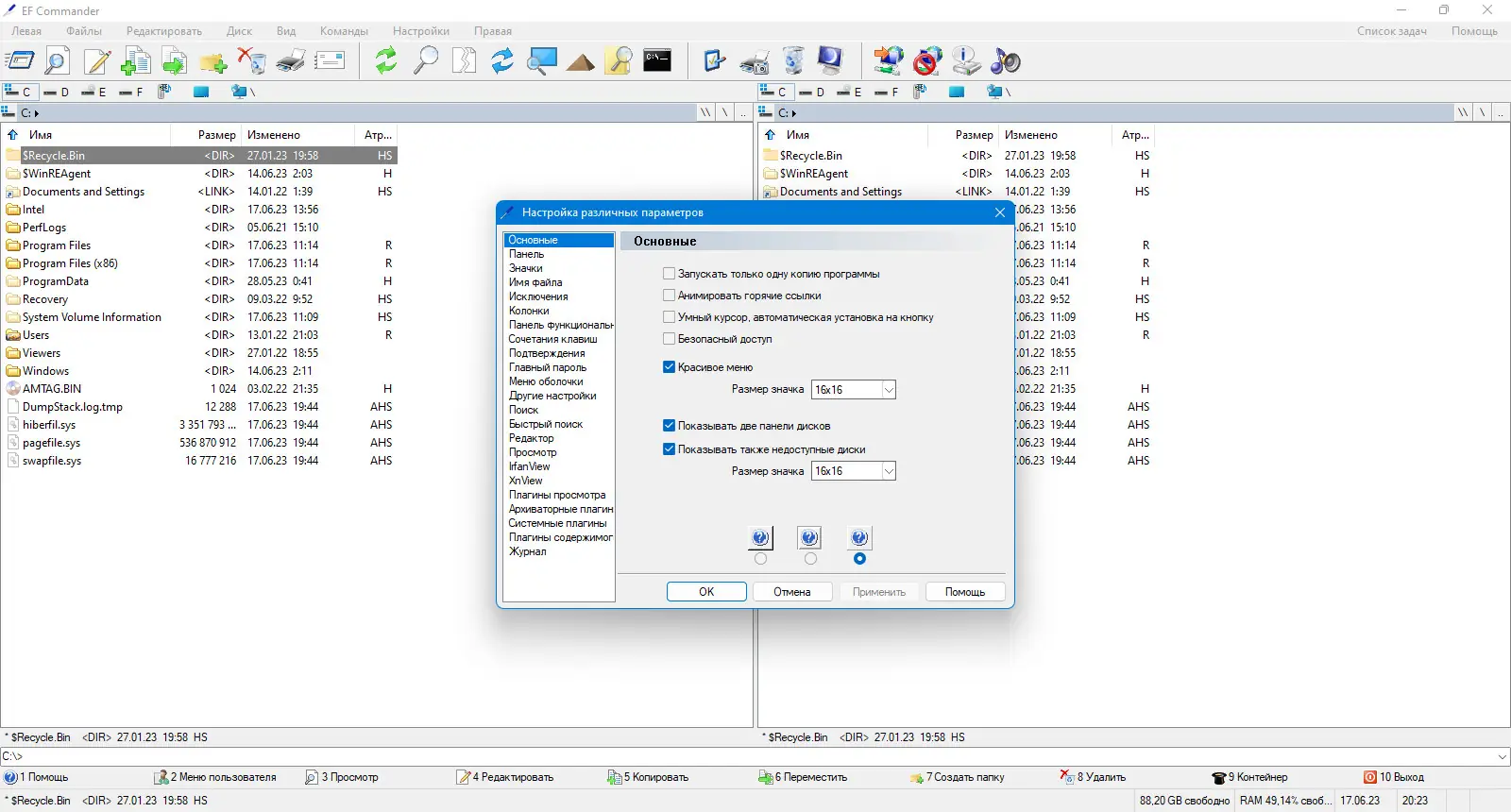Uncheck 'Показывать также недоступные диски' checkbox

click(x=670, y=449)
